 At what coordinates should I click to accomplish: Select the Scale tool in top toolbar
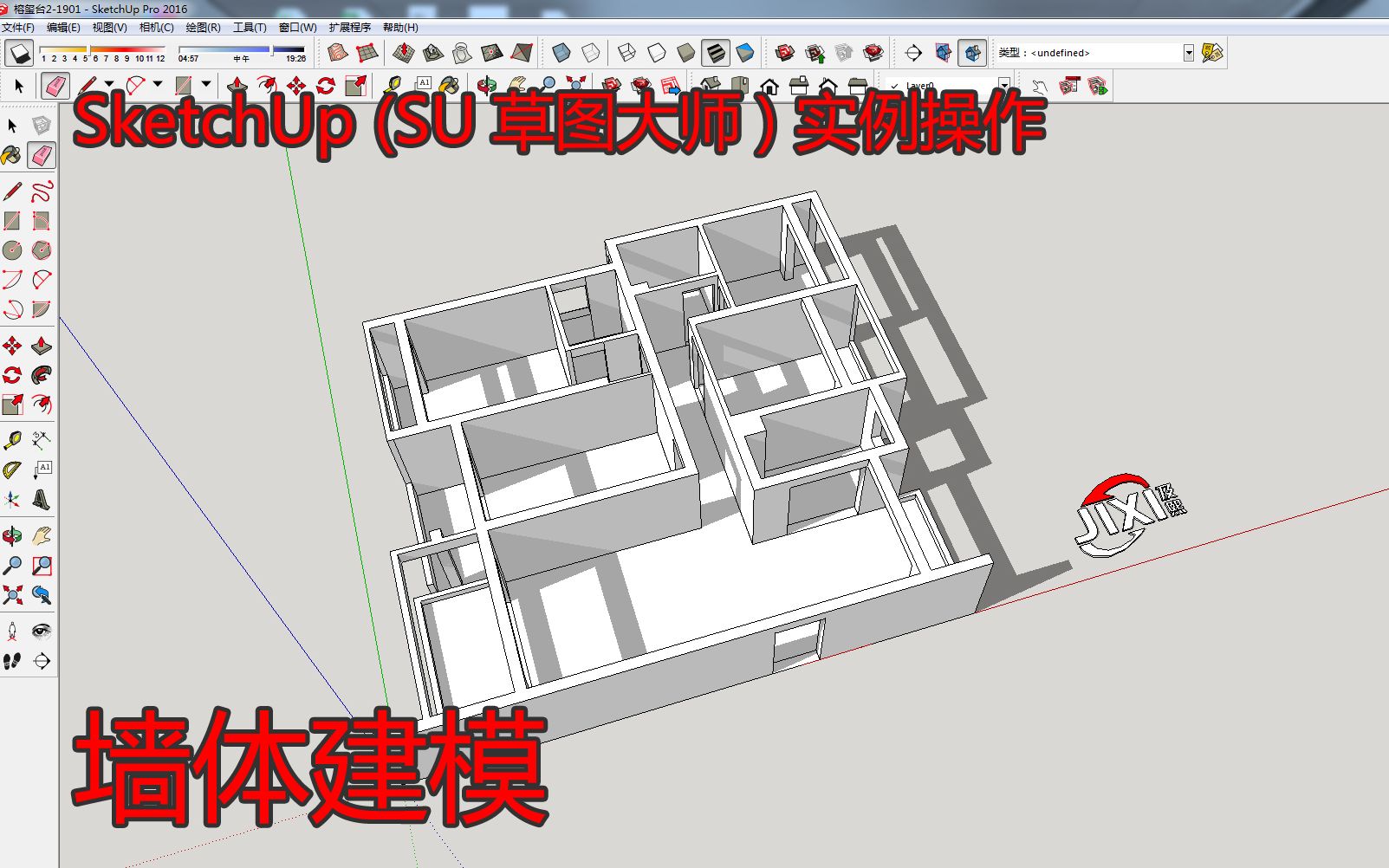point(355,85)
